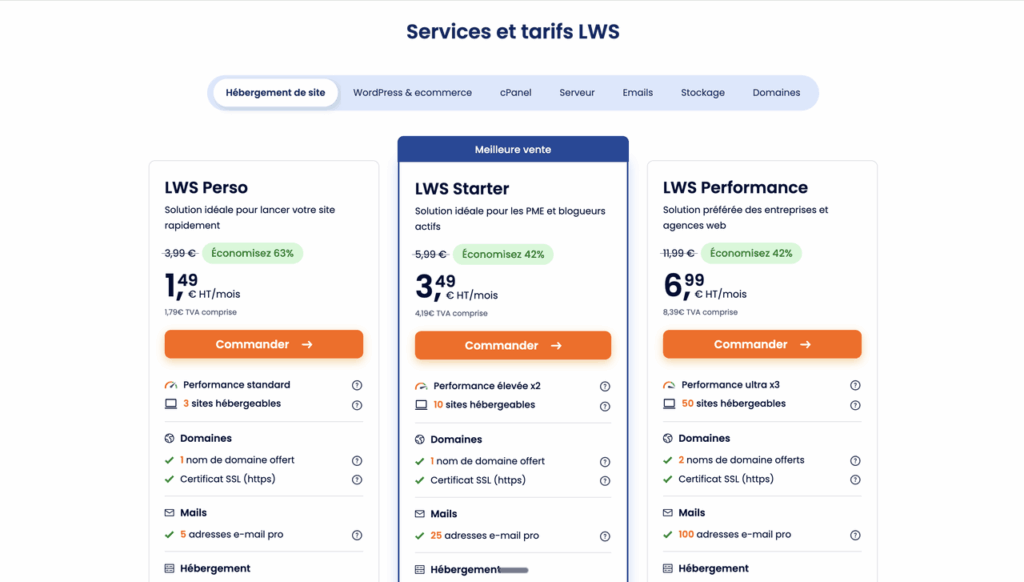The image size is (1024, 582).
Task: Click Économisez 42% badge on LWS Performance
Action: coord(751,253)
